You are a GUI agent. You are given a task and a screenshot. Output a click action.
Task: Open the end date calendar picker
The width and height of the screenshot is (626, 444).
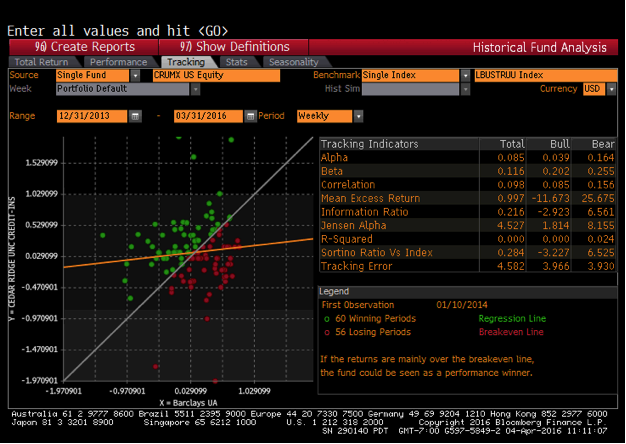[x=250, y=116]
